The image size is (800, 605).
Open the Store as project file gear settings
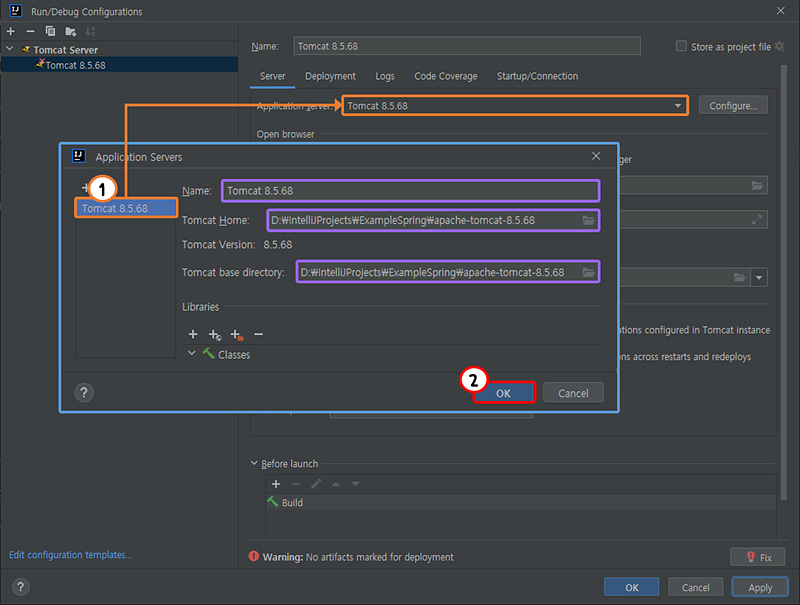[x=780, y=46]
